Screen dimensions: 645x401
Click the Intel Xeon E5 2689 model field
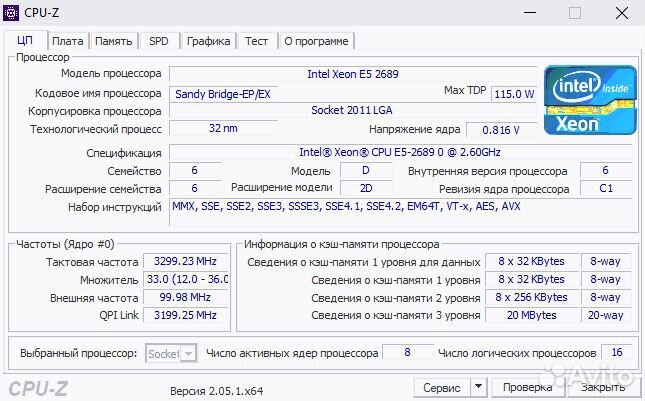350,74
